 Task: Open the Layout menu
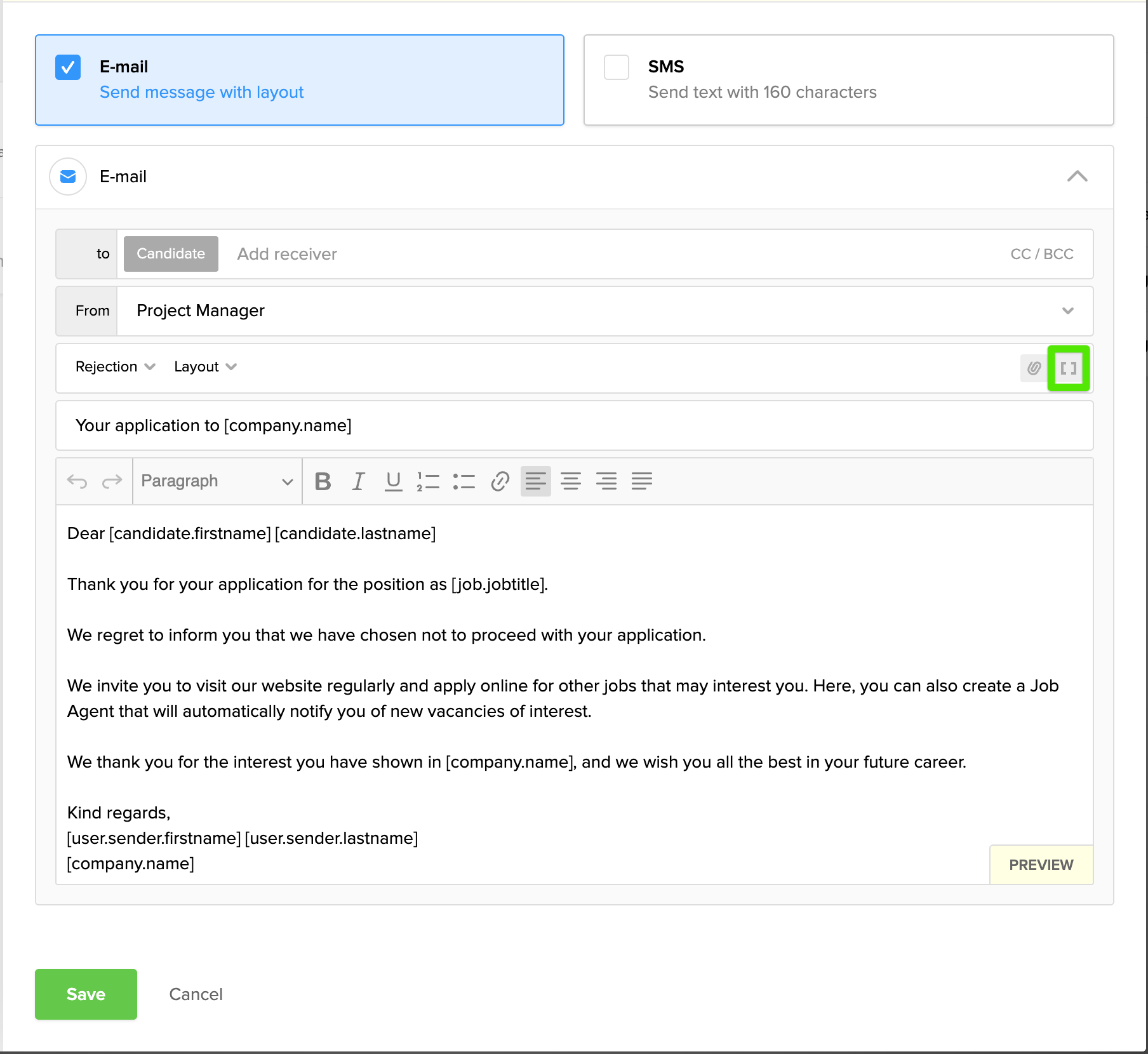(204, 367)
